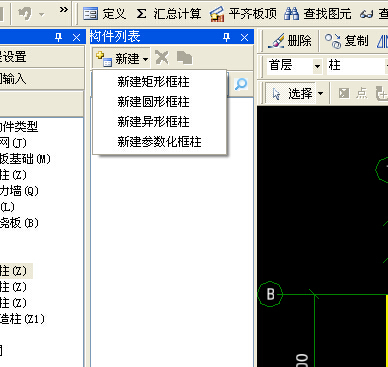
Task: Choose 新建参数化框柱 from menu
Action: 160,142
